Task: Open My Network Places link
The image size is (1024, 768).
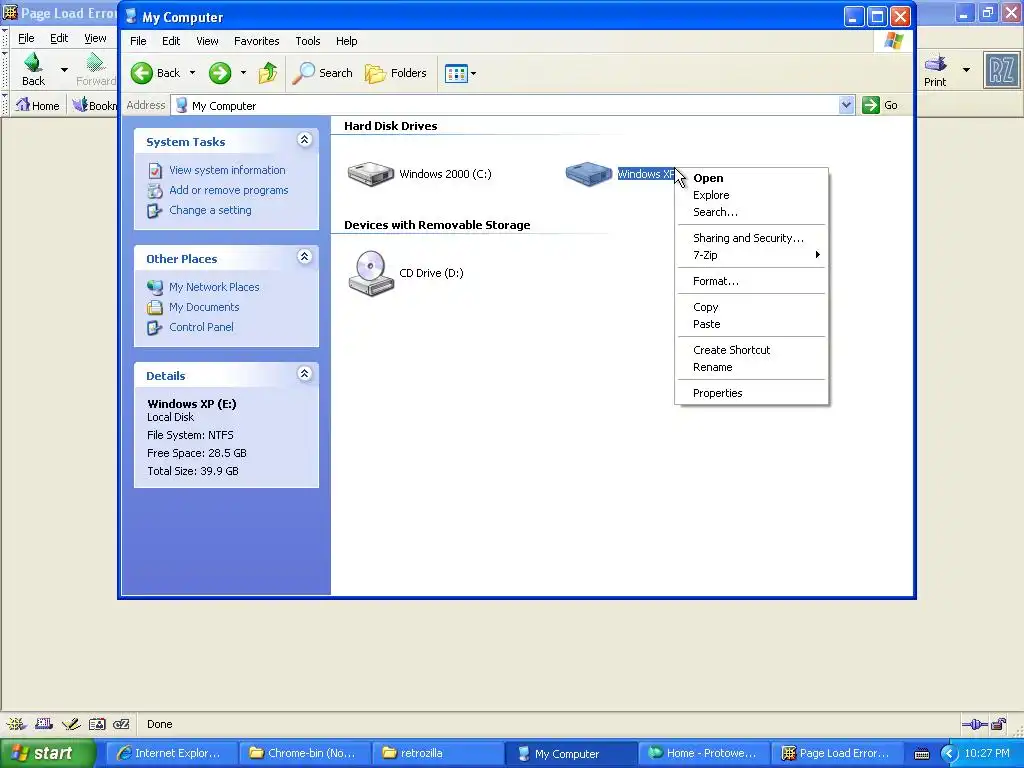Action: [x=214, y=287]
